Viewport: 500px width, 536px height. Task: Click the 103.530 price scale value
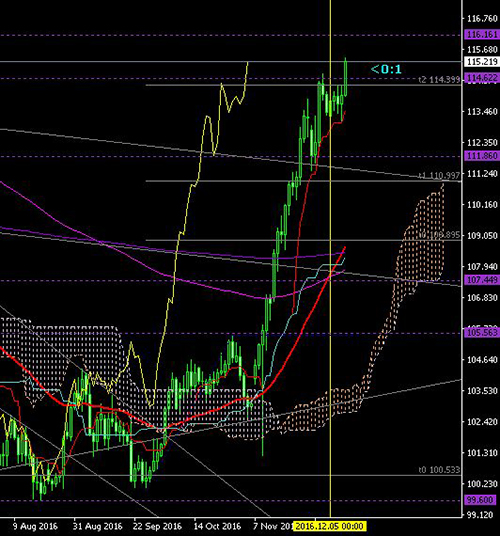[x=482, y=391]
